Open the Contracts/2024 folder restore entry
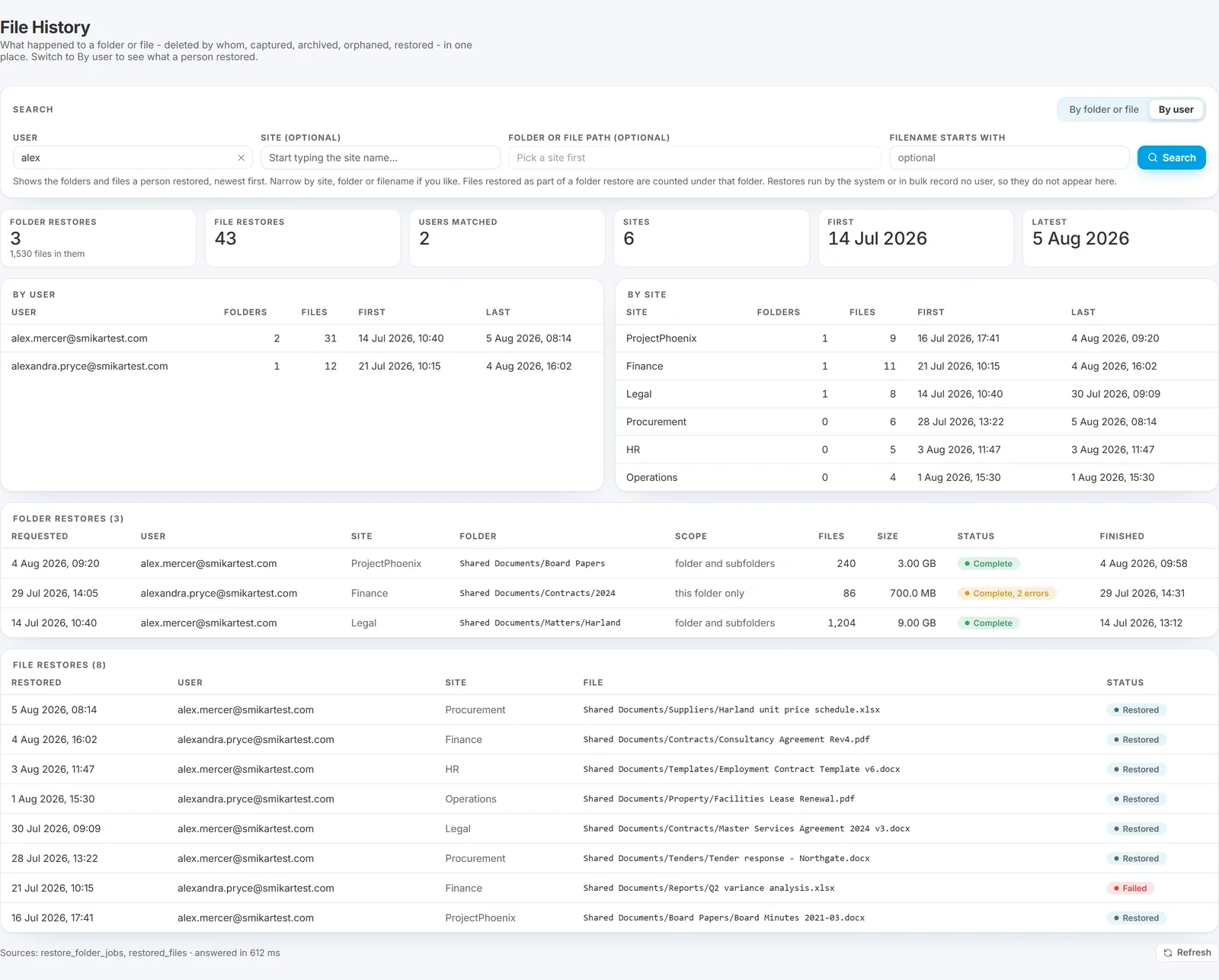 [609, 594]
